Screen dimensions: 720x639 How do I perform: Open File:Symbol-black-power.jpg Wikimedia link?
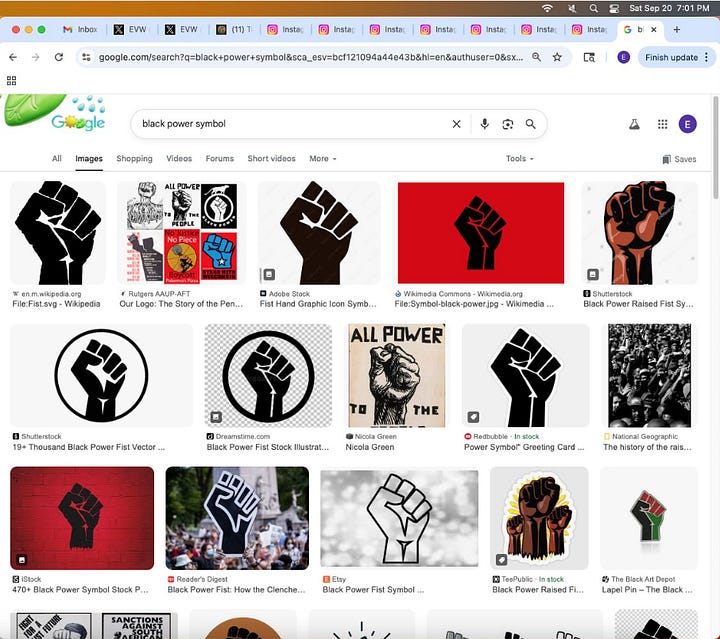(474, 304)
